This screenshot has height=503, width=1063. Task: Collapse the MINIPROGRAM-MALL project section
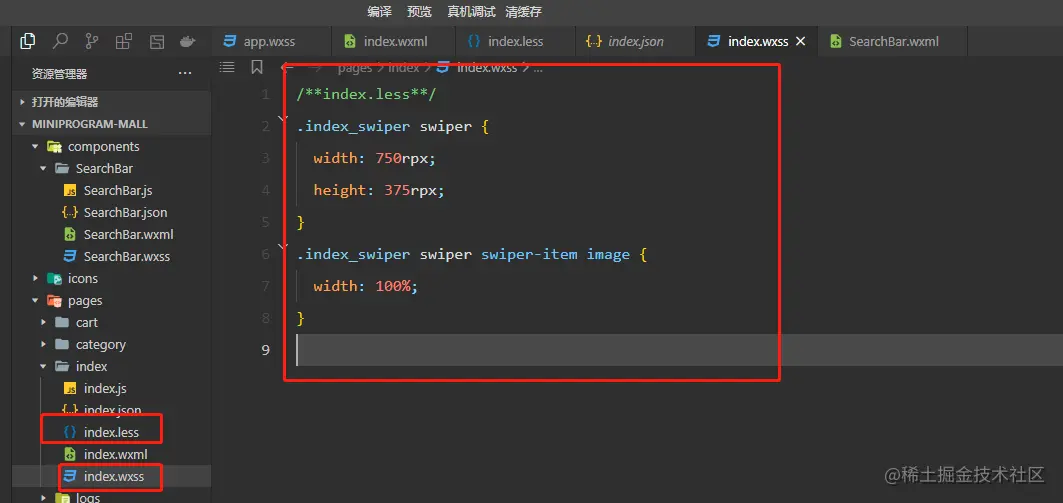112,124
